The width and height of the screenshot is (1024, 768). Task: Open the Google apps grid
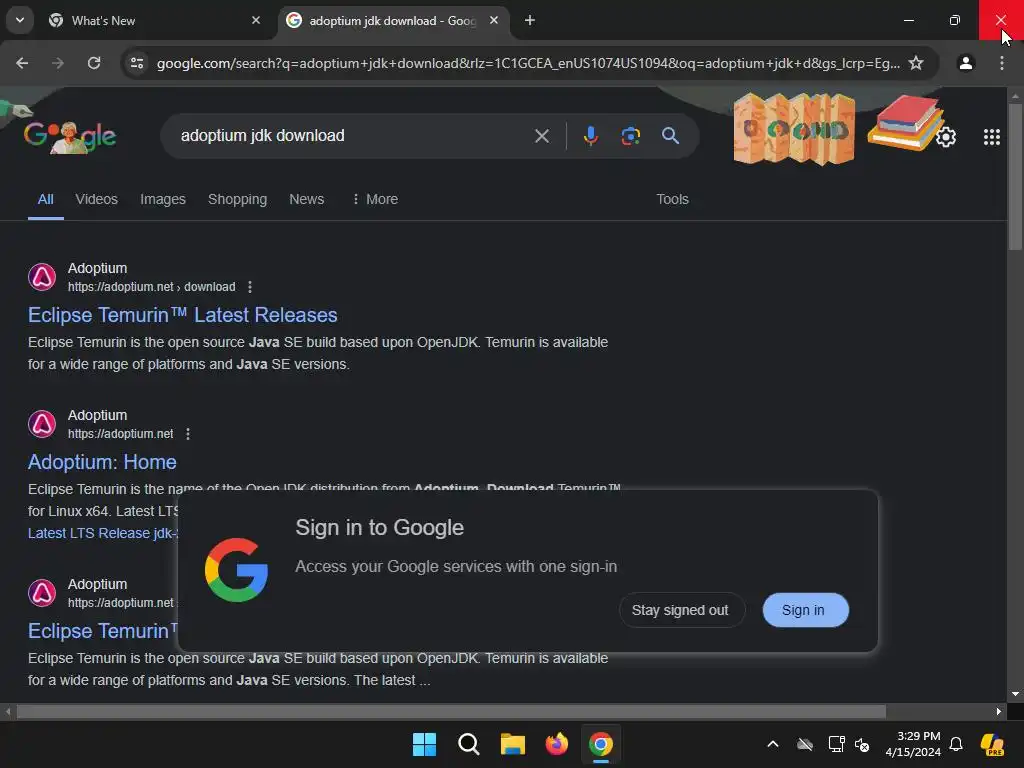[991, 137]
